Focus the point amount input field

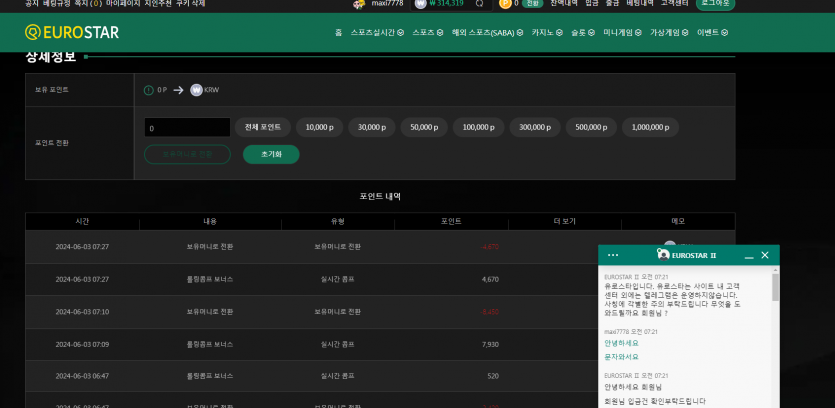tap(187, 127)
